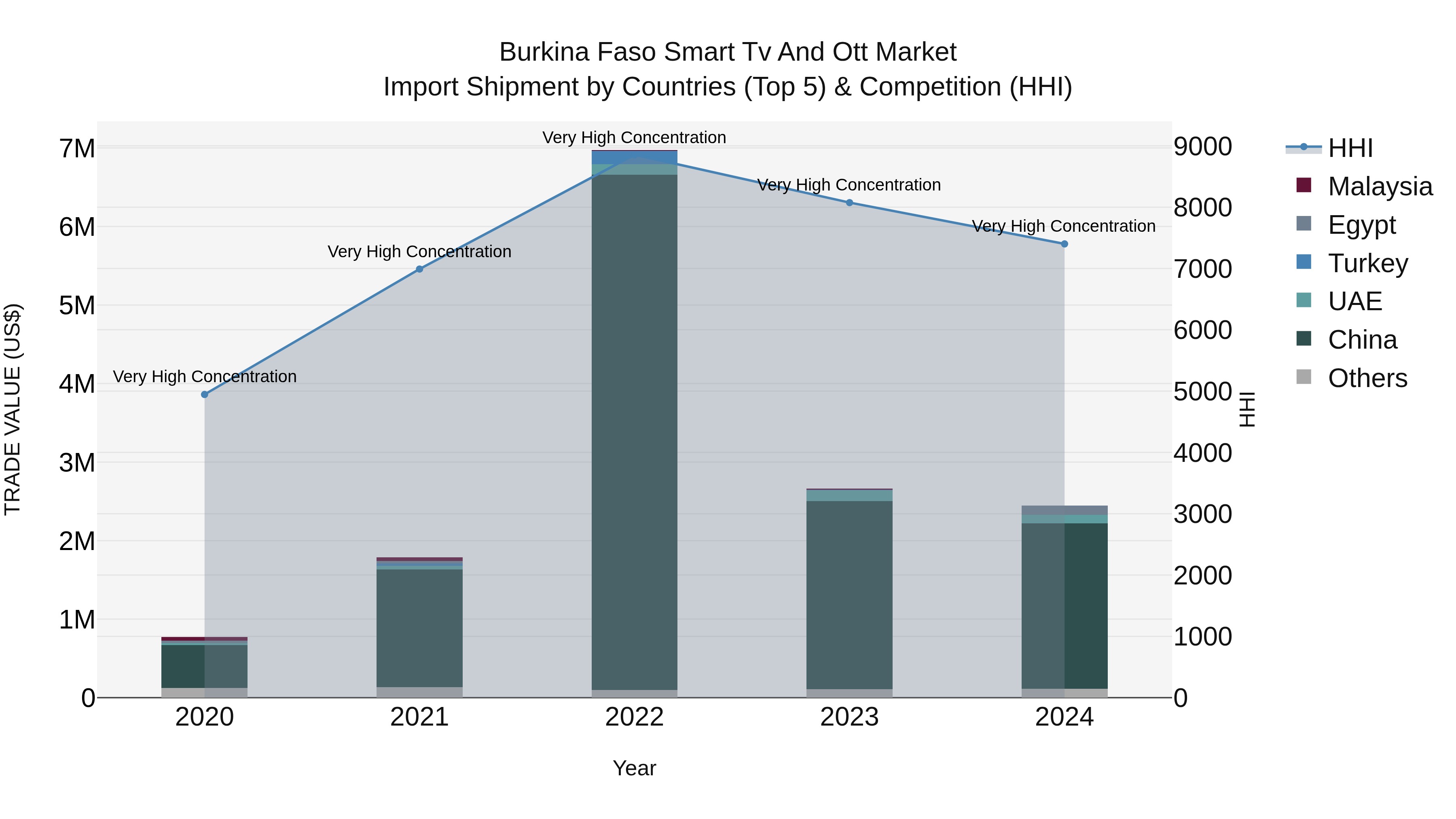Screen dimensions: 1456x819
Task: Click the 4M tick on trade value axis
Action: [77, 384]
